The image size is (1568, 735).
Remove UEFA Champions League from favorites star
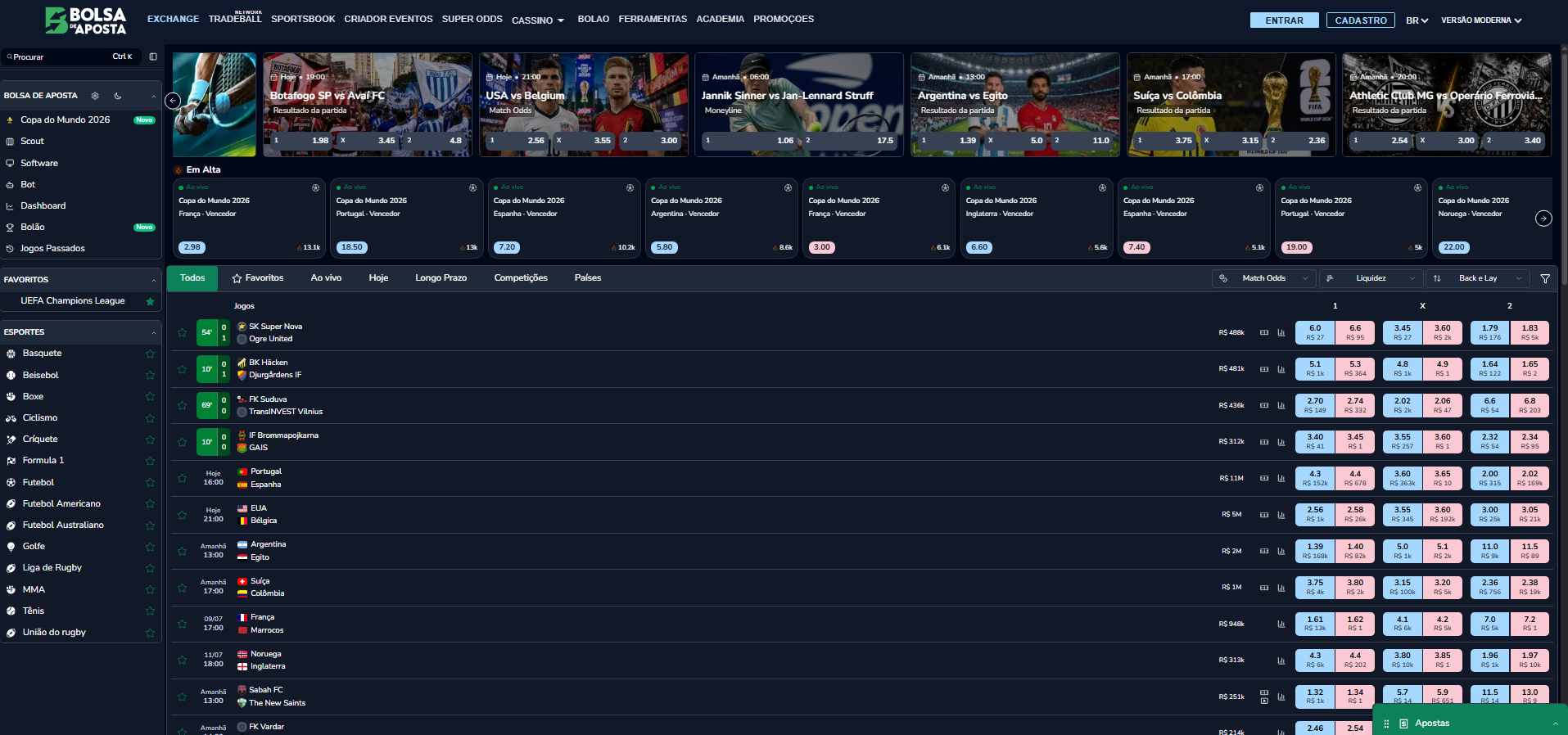150,301
